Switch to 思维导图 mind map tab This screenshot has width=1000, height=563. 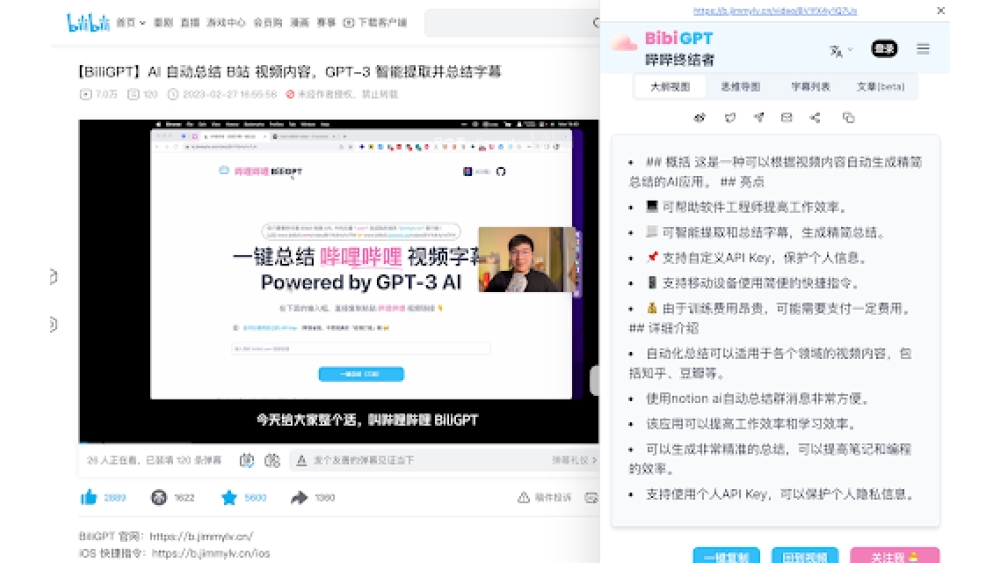point(740,87)
